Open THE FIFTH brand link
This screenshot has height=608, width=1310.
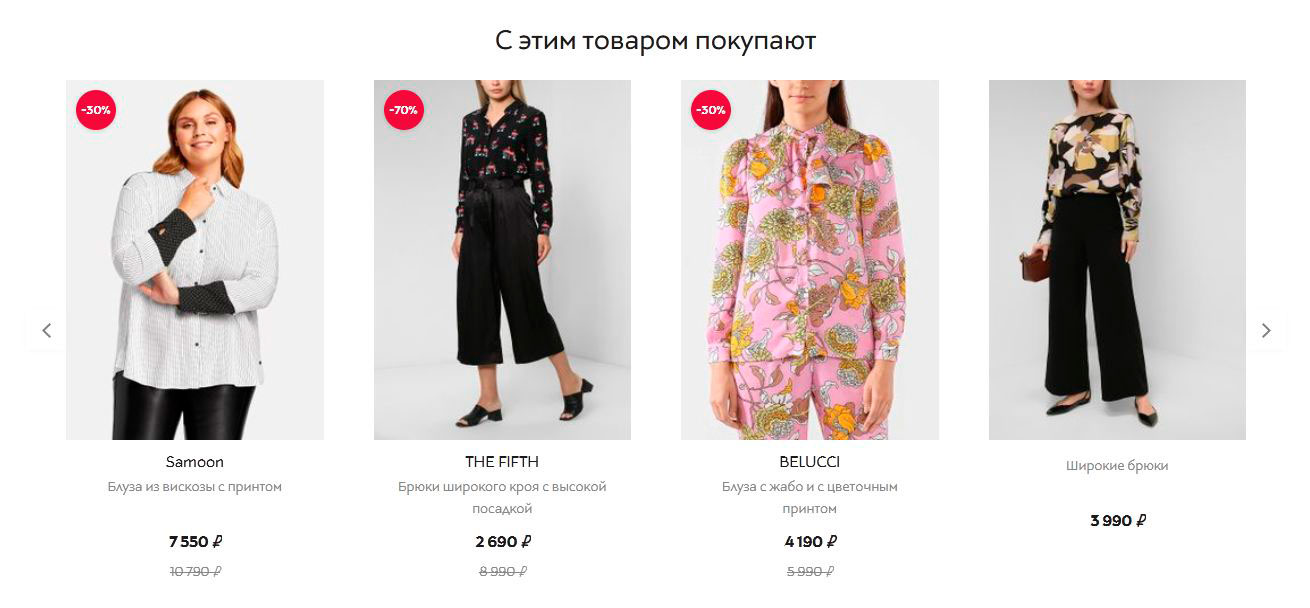tap(502, 462)
